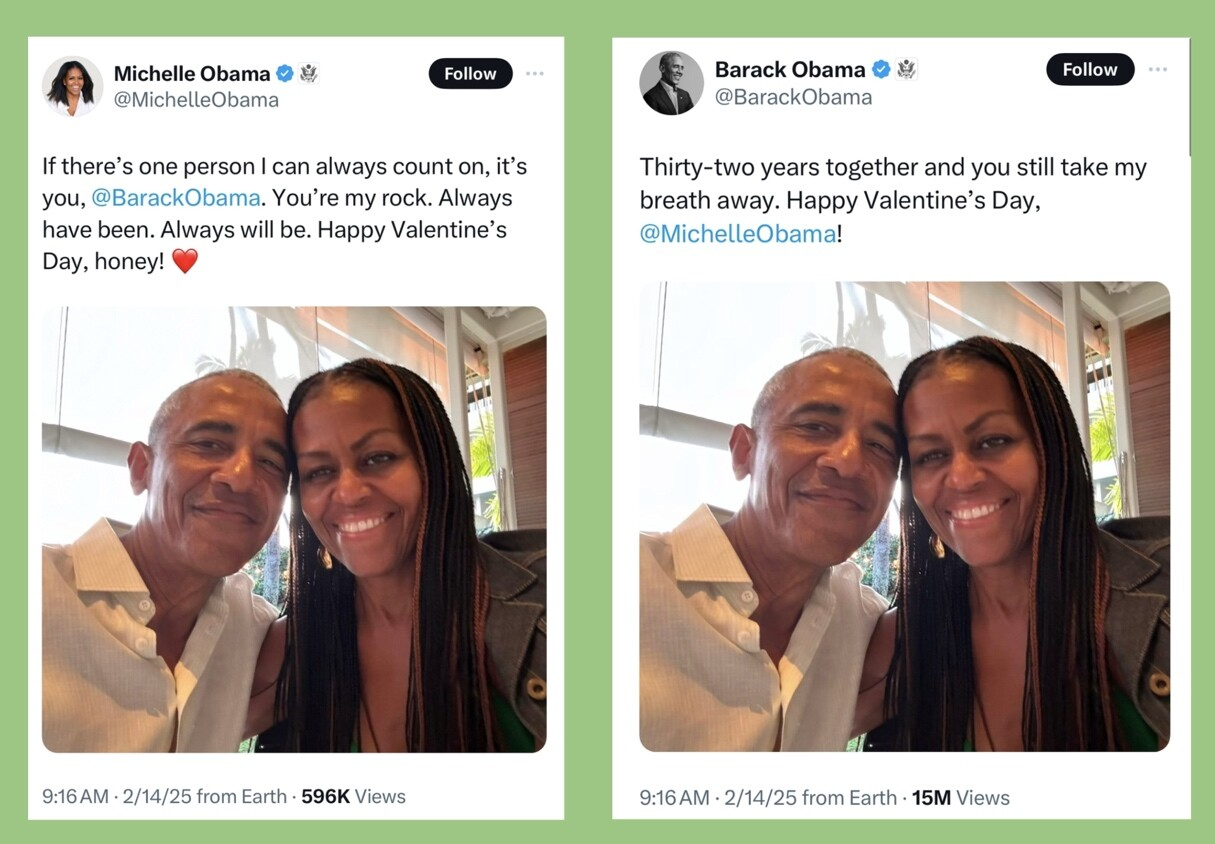This screenshot has height=844, width=1215.
Task: Open the selfie photo in Michelle Obama's post
Action: [294, 529]
